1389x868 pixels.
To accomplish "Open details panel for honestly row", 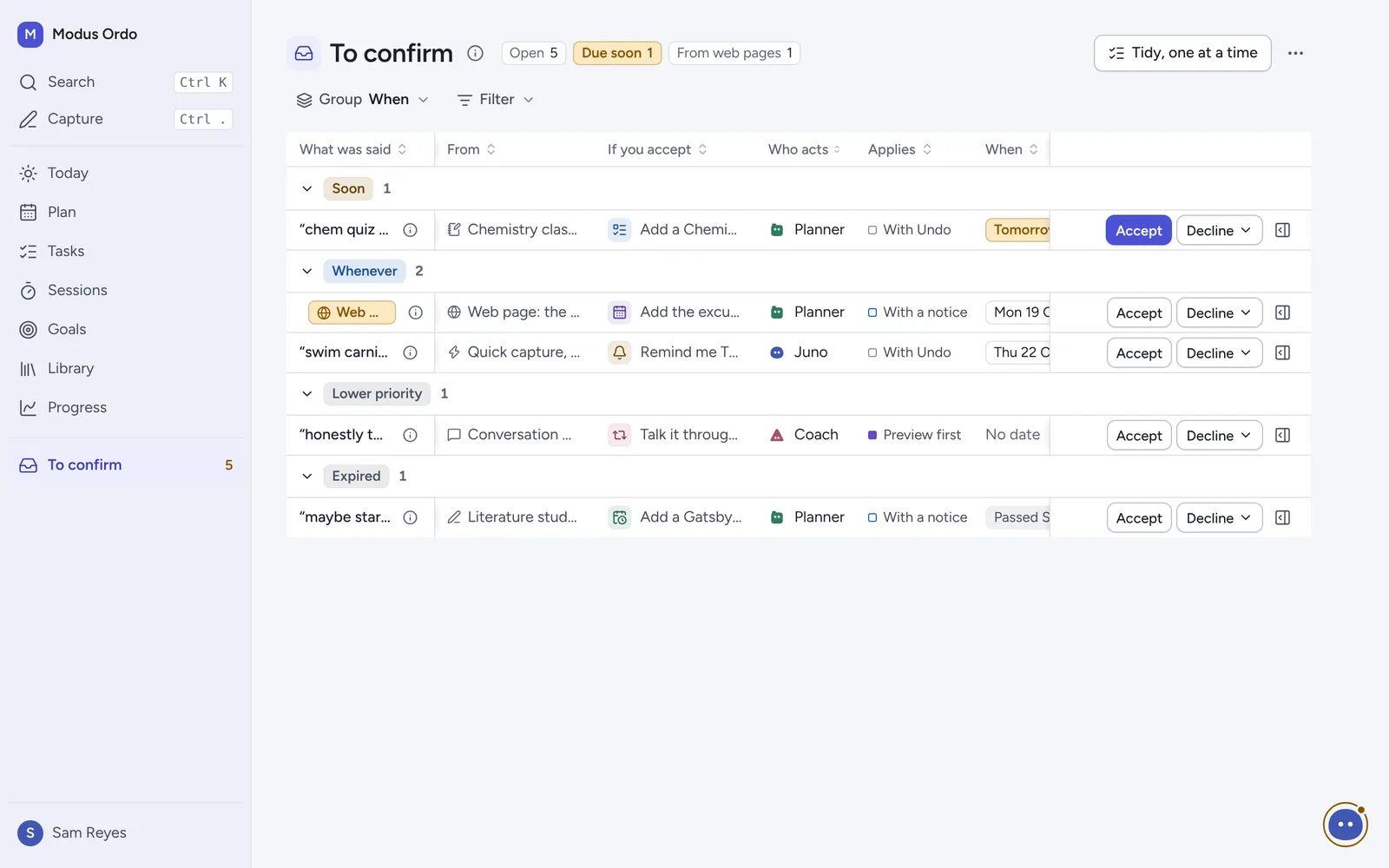I will 1282,435.
